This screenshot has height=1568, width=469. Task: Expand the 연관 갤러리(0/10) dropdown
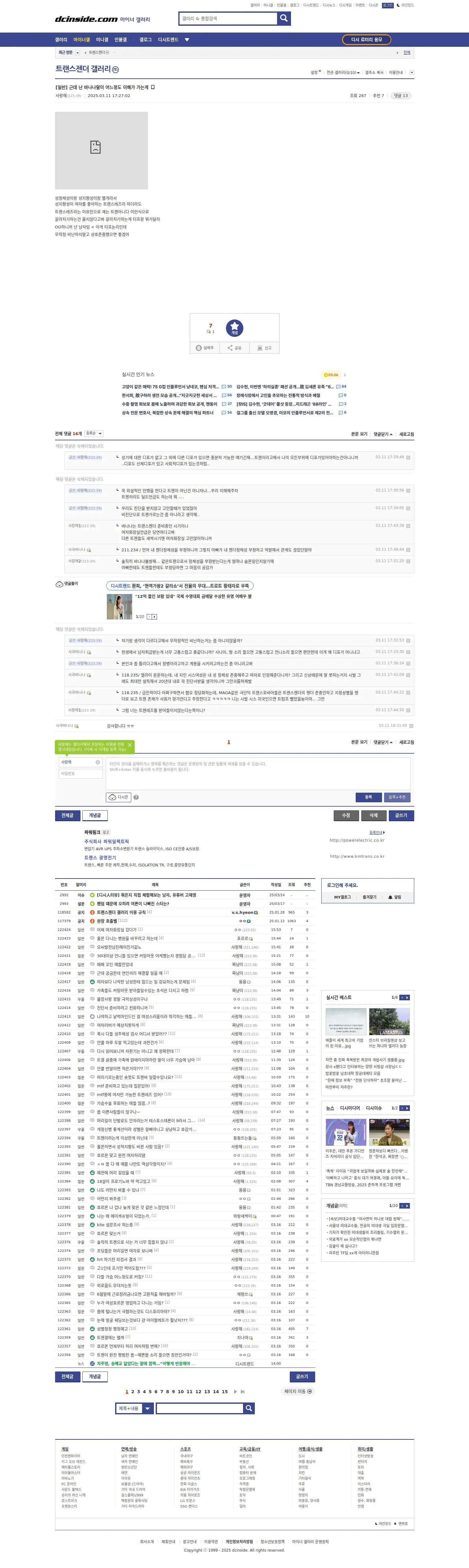coord(342,73)
